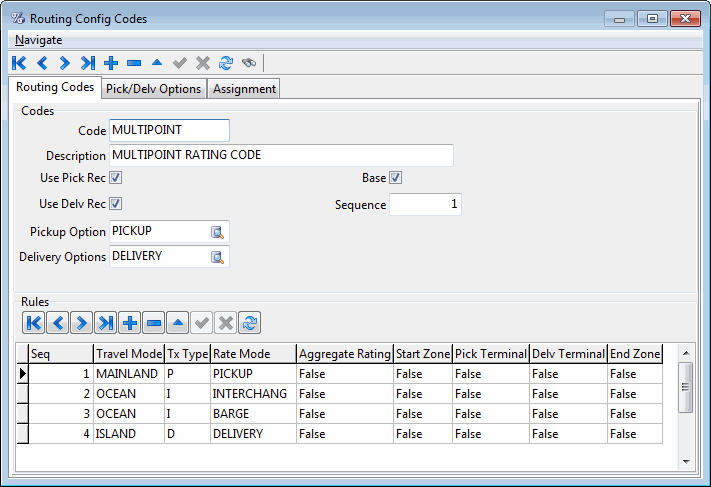The width and height of the screenshot is (711, 487).
Task: Delete rule with Rules minus button
Action: [153, 322]
